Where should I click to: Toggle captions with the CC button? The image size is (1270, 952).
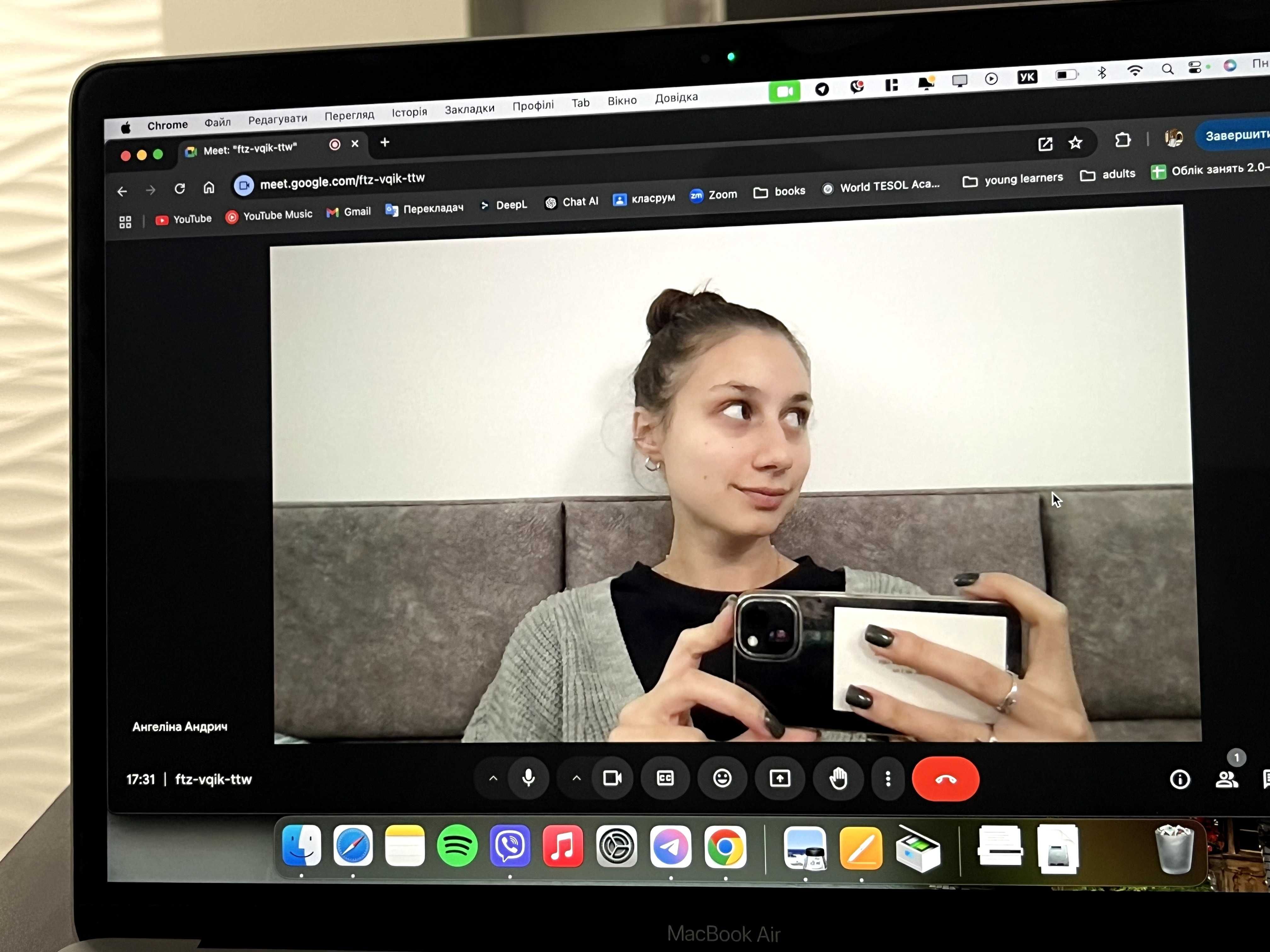point(665,779)
